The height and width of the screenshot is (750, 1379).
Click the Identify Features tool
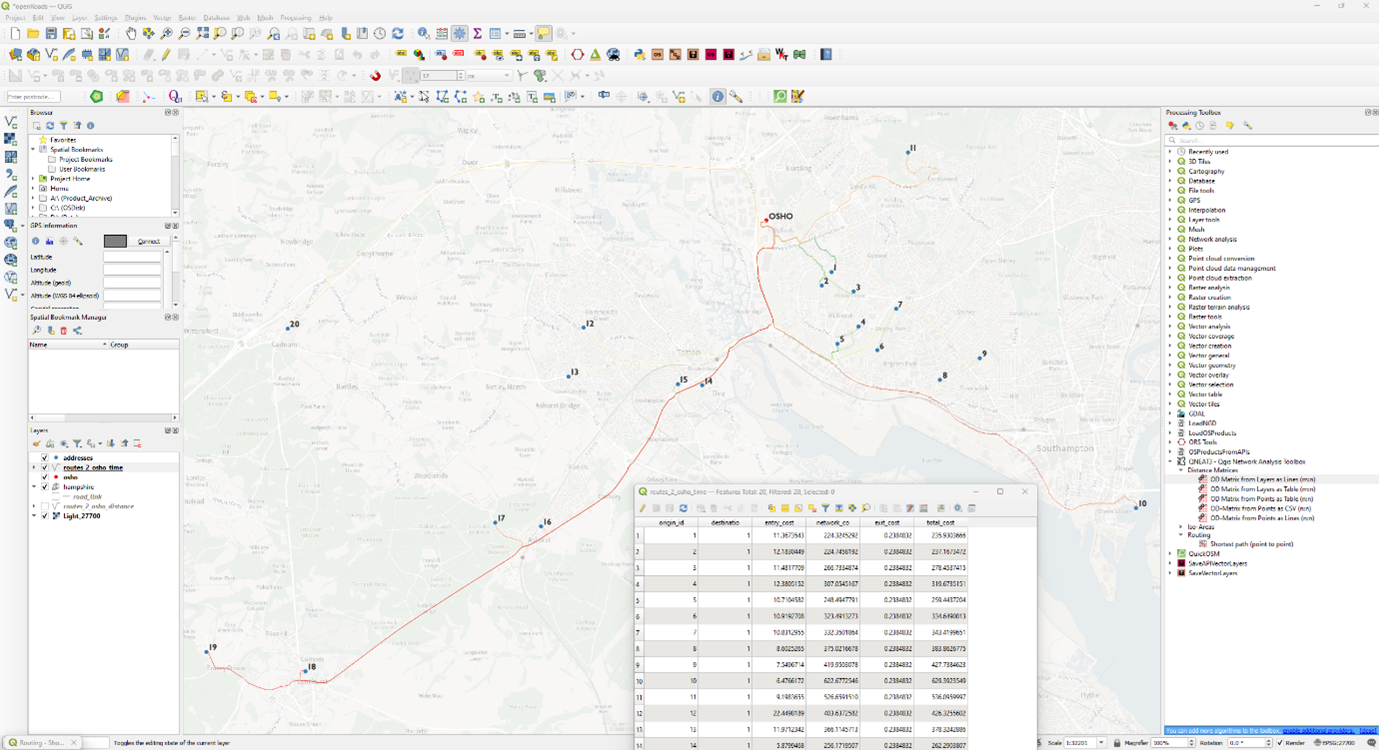[x=424, y=34]
